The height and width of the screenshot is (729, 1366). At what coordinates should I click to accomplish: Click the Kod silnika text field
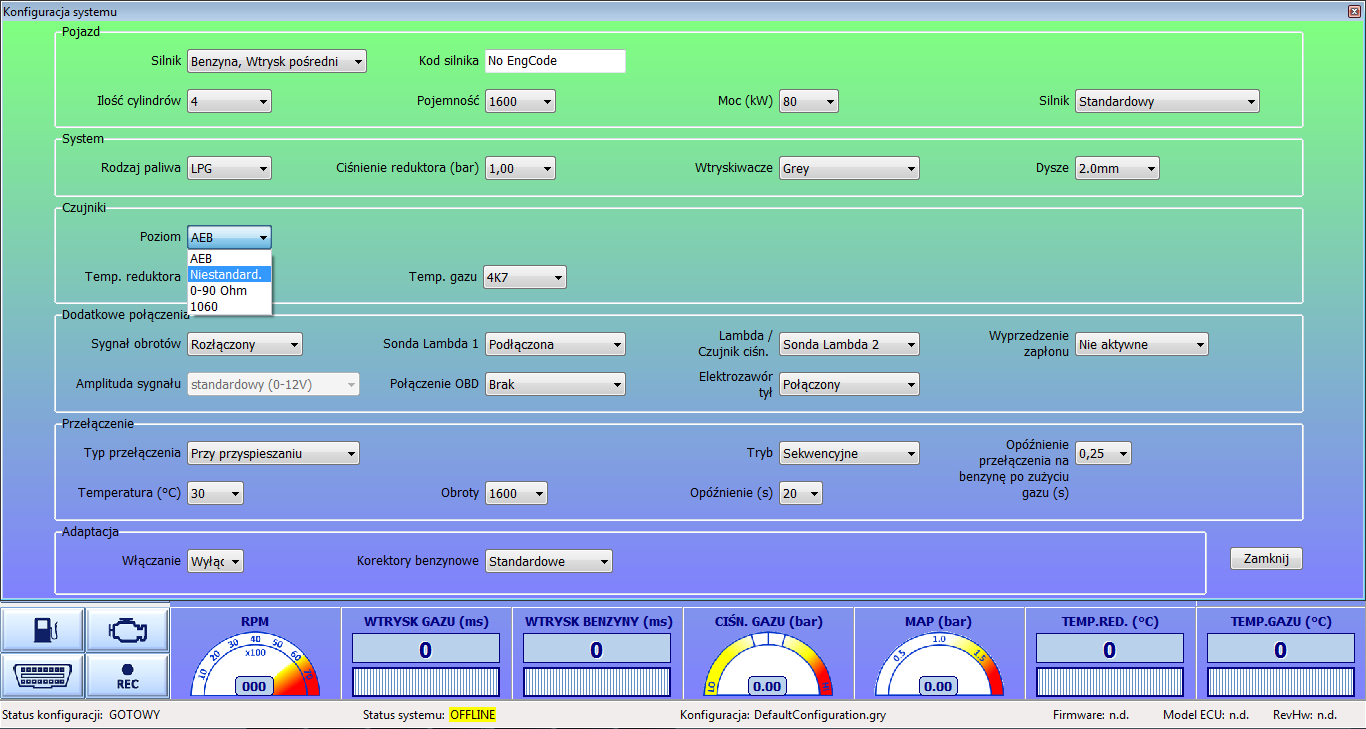click(x=555, y=61)
